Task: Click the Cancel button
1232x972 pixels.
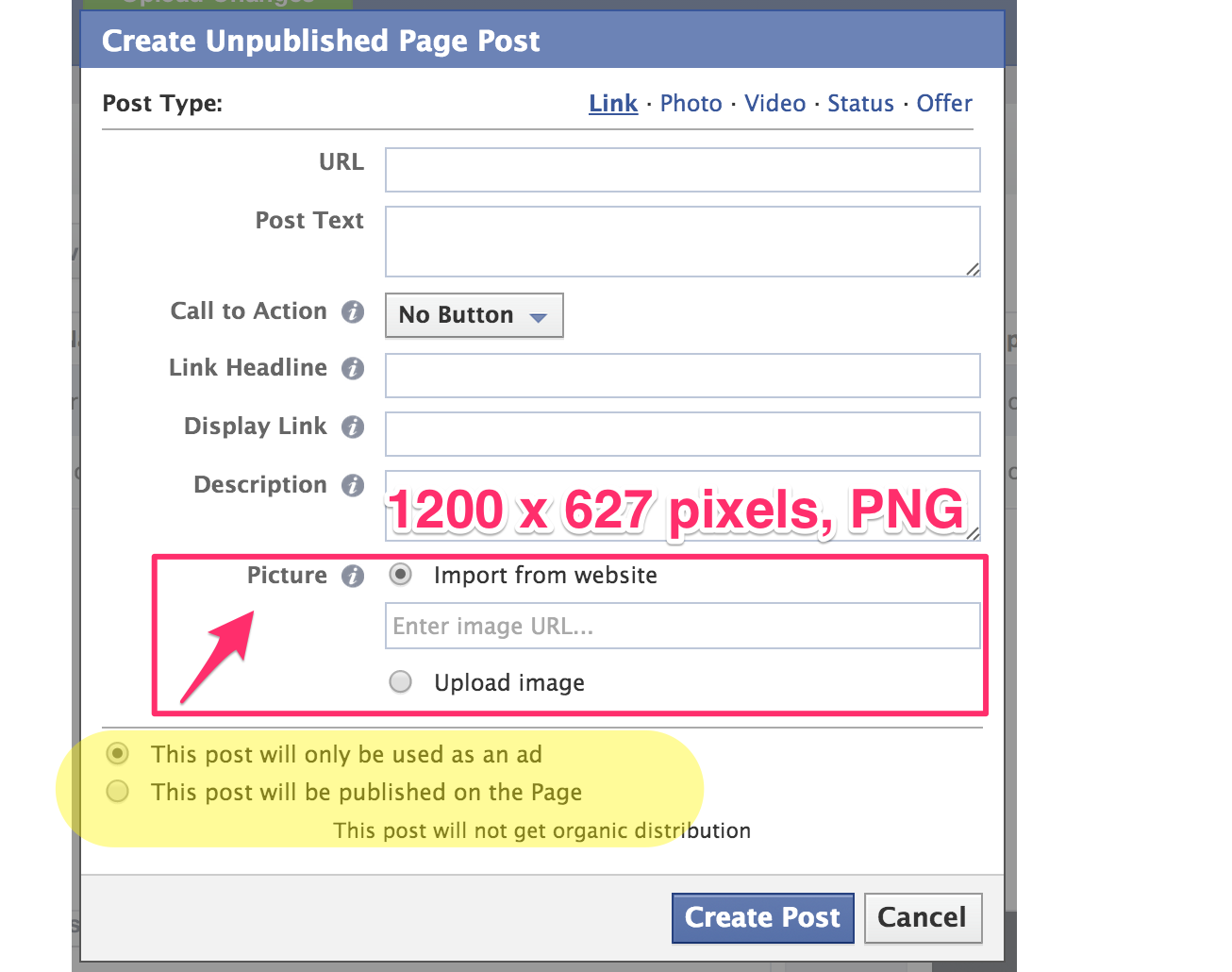Action: coord(923,918)
